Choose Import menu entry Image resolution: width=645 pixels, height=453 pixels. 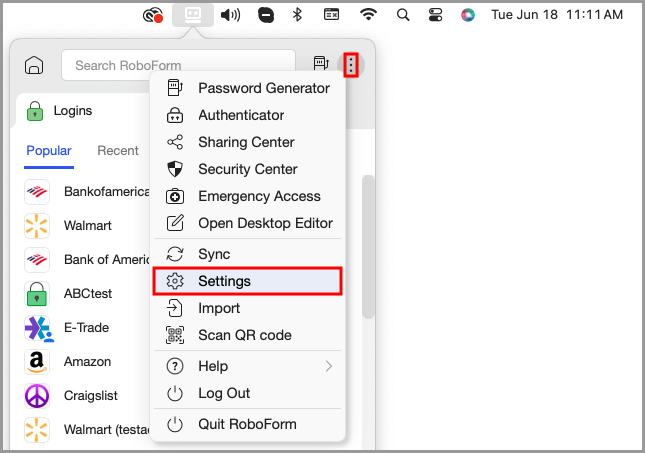click(x=248, y=308)
